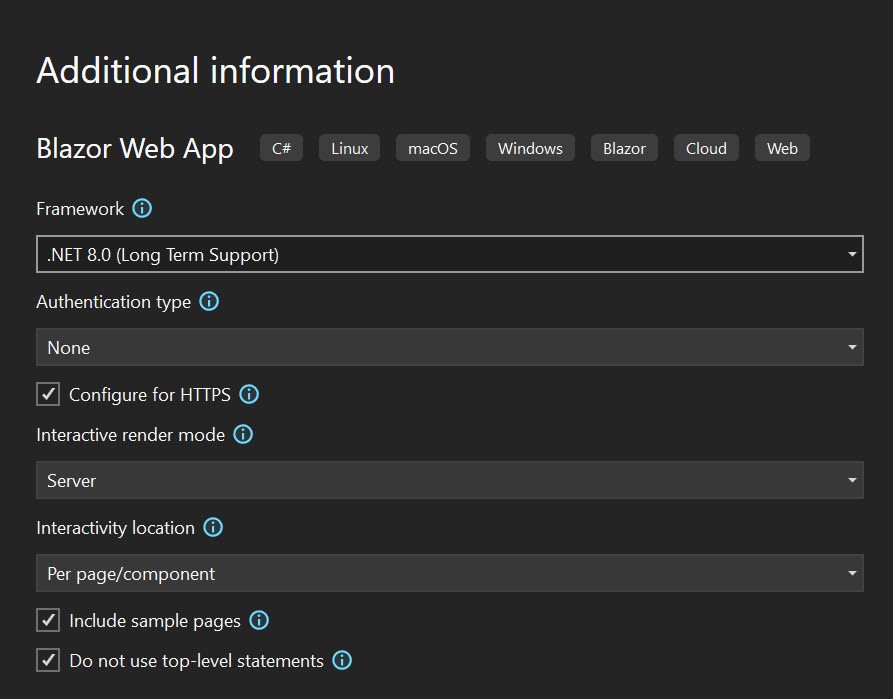Click the Blazor Web App title
Screen dimensions: 893x699
[135, 149]
